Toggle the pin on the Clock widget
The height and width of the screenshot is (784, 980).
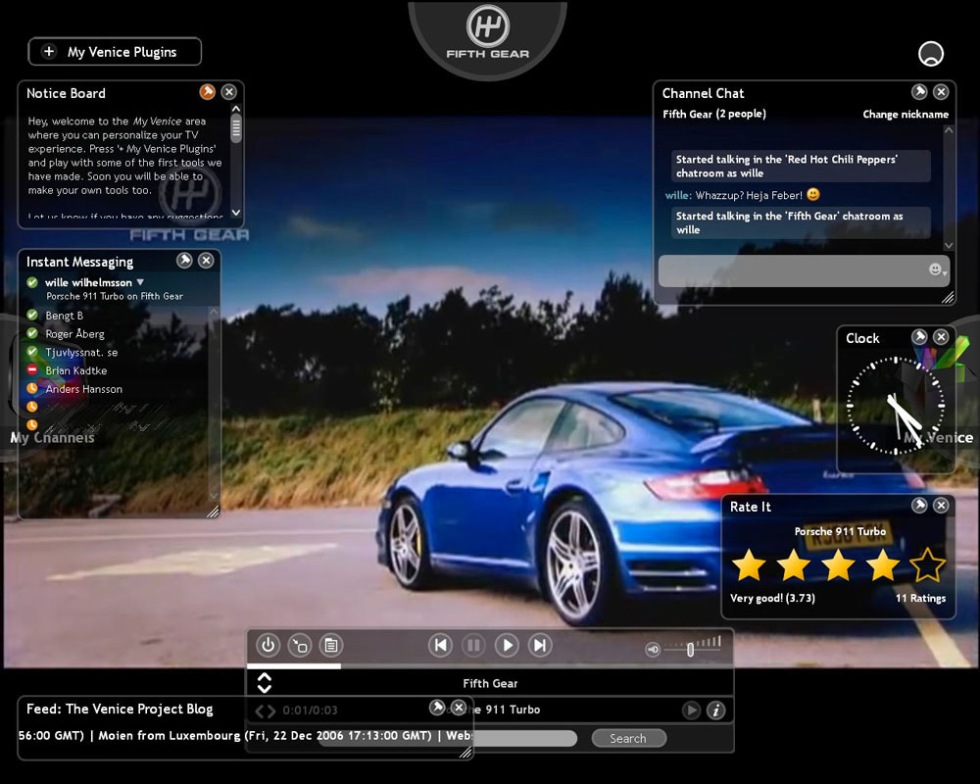(919, 338)
